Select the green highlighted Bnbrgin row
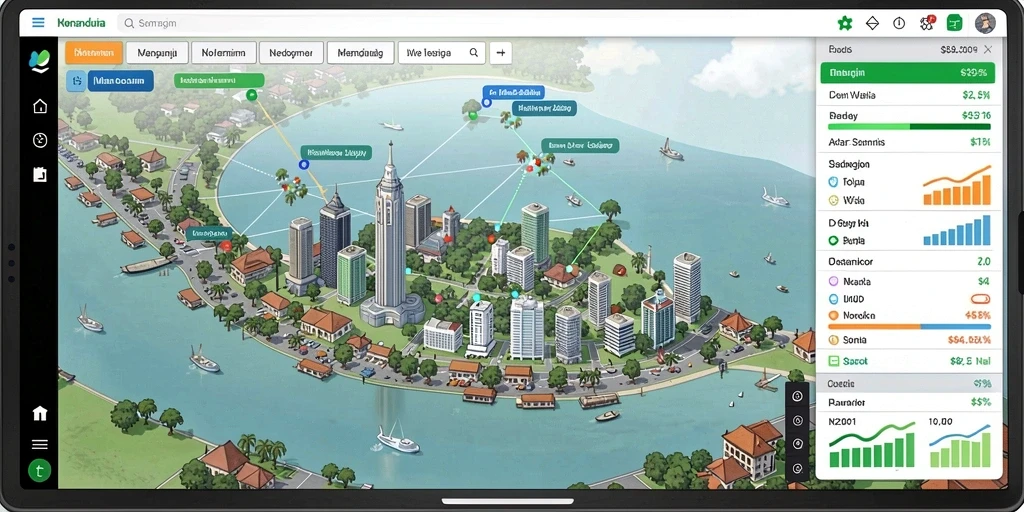The height and width of the screenshot is (512, 1024). pos(908,72)
